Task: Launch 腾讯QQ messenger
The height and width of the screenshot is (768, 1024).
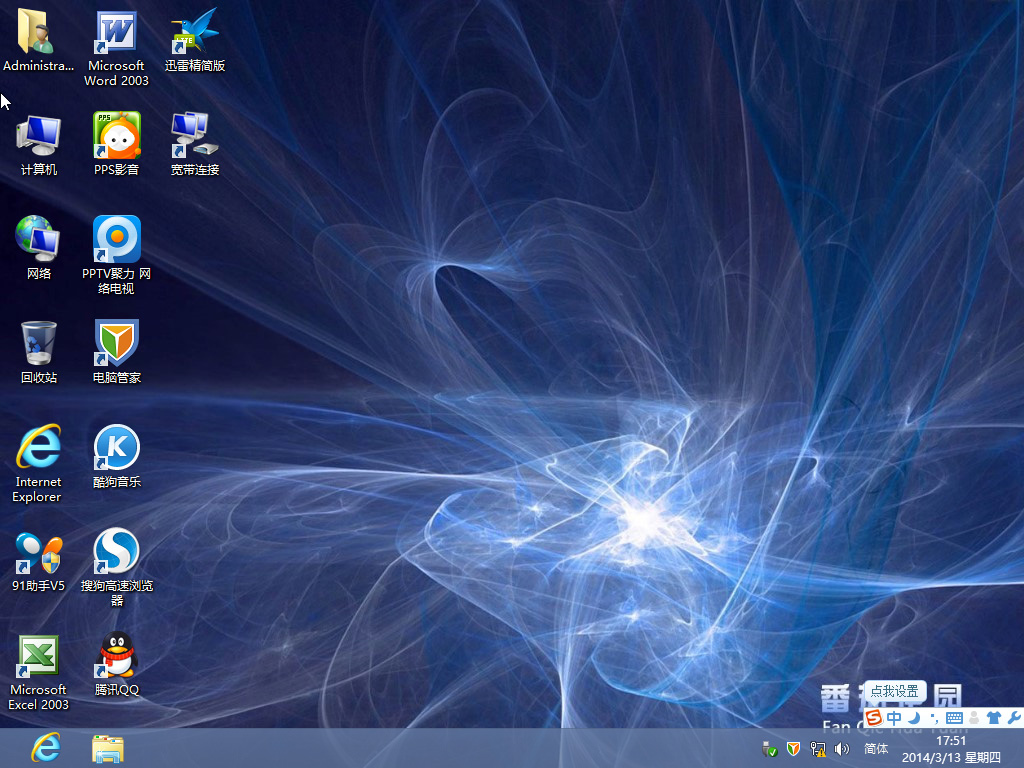Action: tap(115, 660)
